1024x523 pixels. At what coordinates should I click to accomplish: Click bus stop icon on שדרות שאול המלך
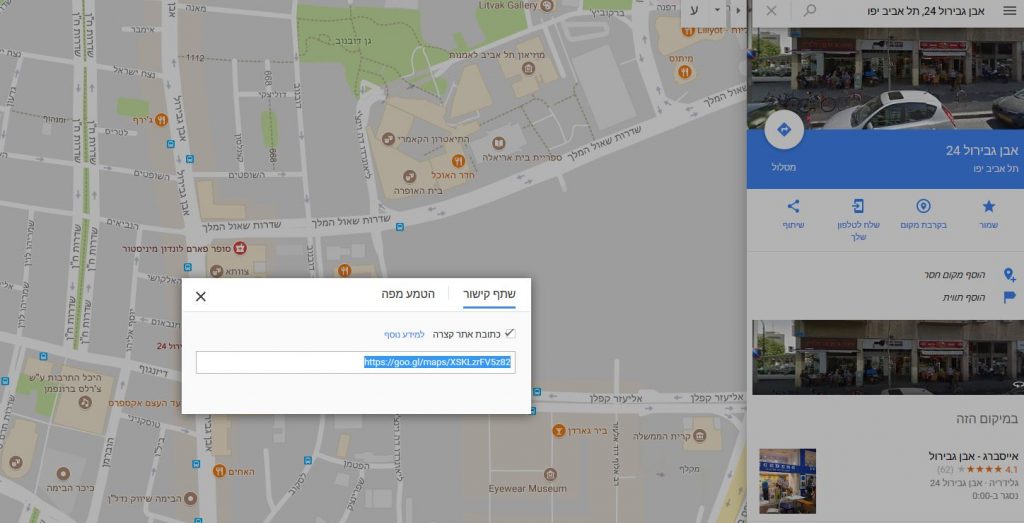tap(400, 227)
